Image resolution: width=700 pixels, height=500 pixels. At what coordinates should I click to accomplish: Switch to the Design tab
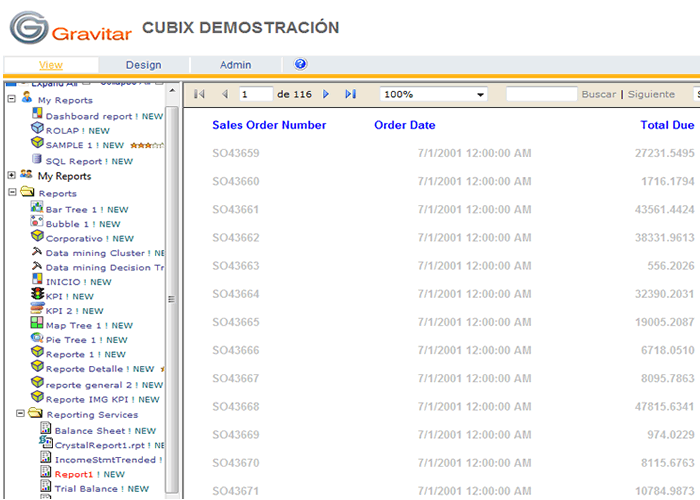[143, 65]
